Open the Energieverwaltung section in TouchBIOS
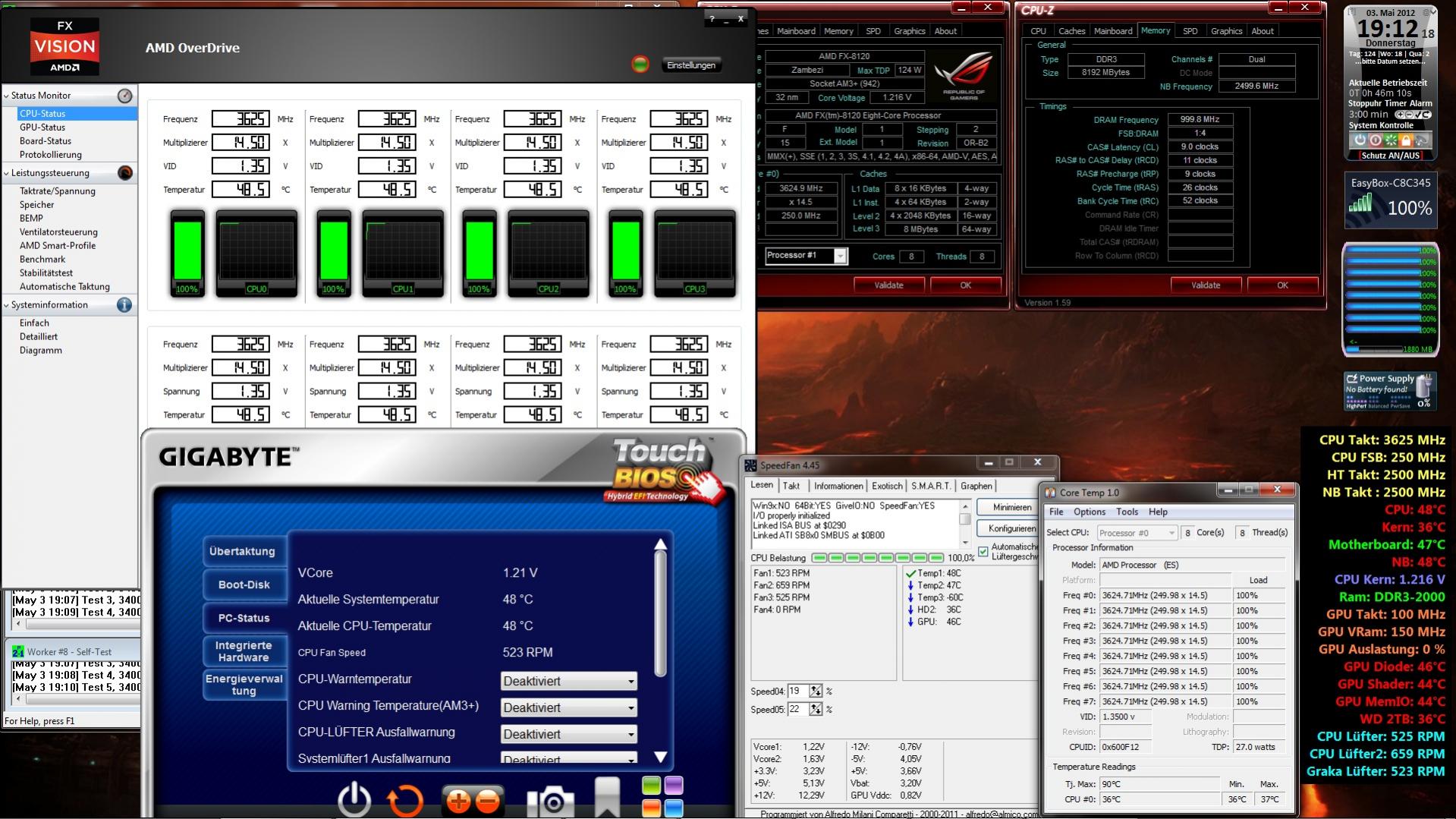The width and height of the screenshot is (1456, 819). click(x=244, y=685)
